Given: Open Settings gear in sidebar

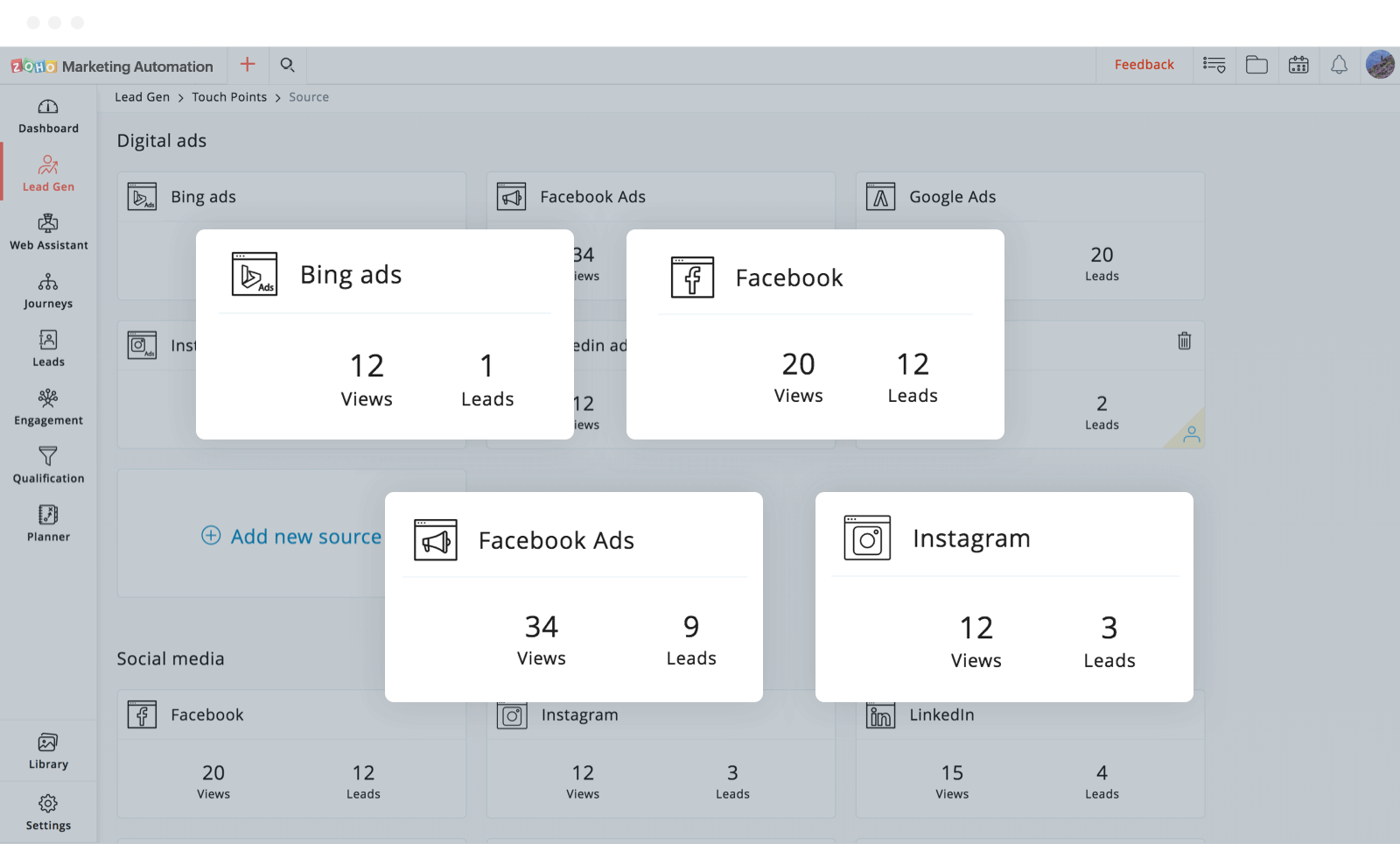Looking at the screenshot, I should [x=48, y=812].
